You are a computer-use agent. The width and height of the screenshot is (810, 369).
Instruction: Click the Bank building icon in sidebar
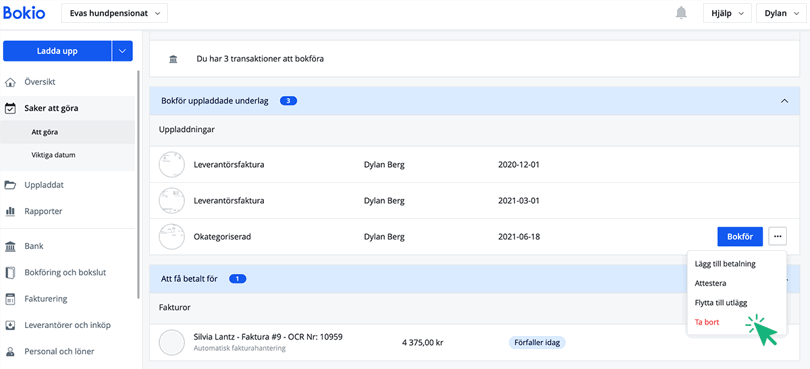[x=10, y=247]
